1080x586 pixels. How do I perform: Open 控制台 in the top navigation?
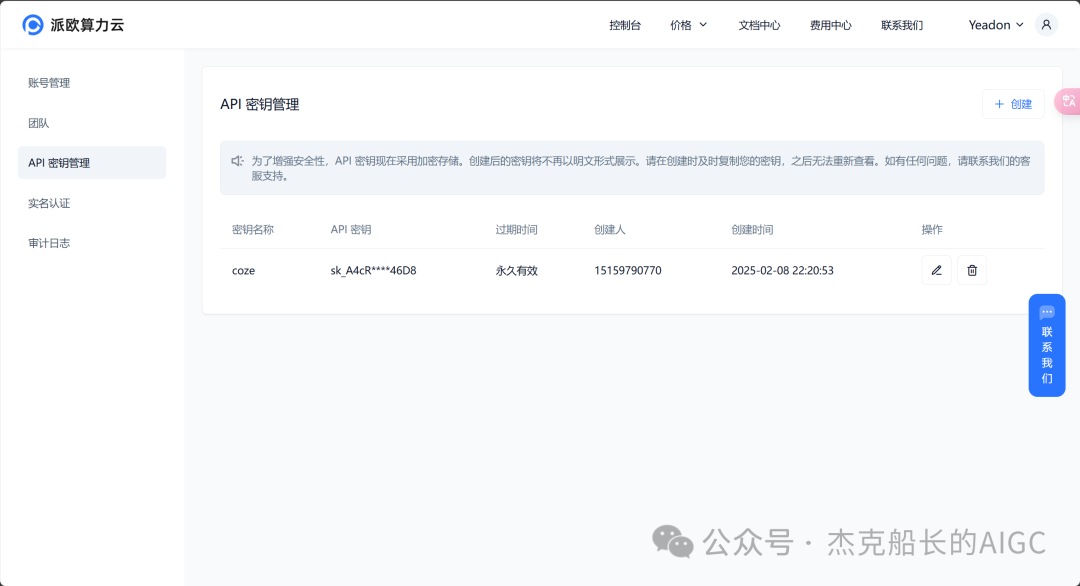(625, 25)
